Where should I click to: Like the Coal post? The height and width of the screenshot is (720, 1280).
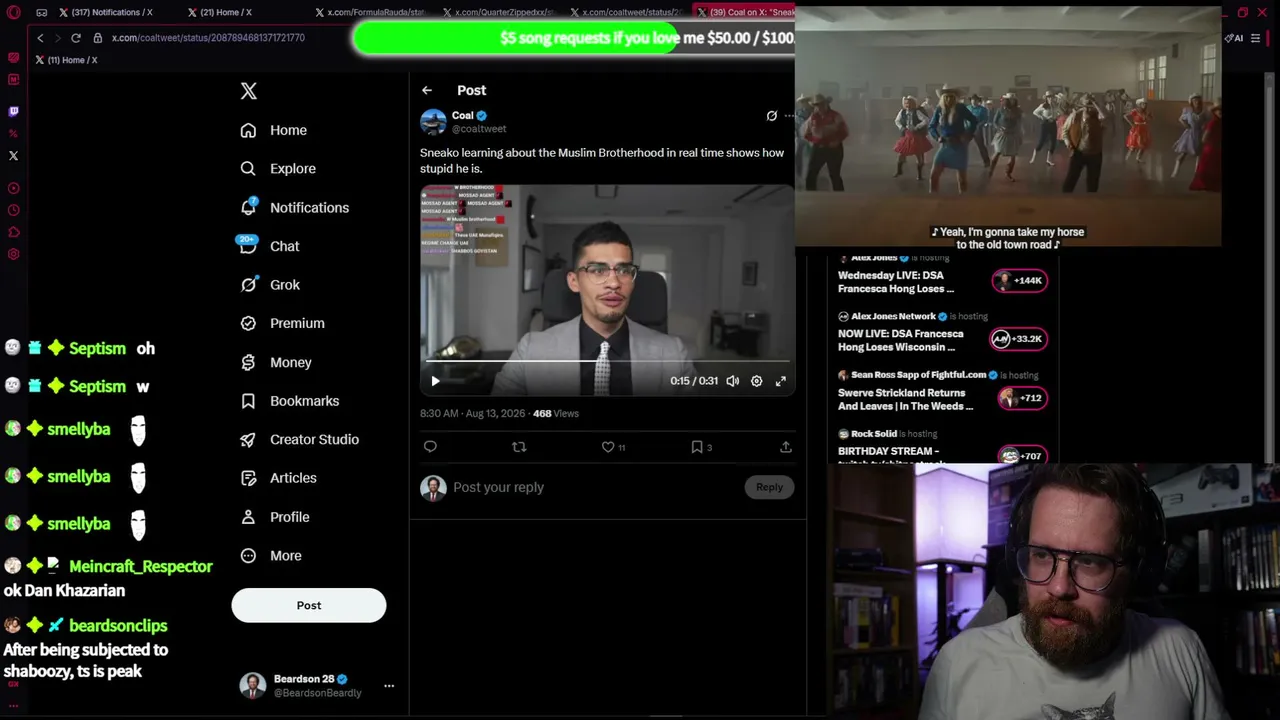click(x=608, y=447)
